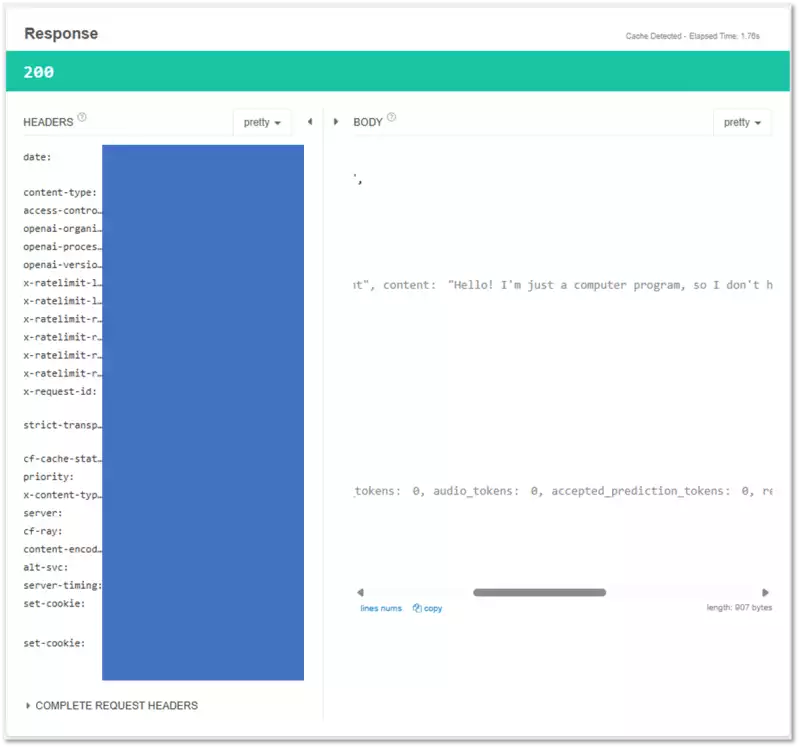Select the cf-ray: header name

coord(43,531)
